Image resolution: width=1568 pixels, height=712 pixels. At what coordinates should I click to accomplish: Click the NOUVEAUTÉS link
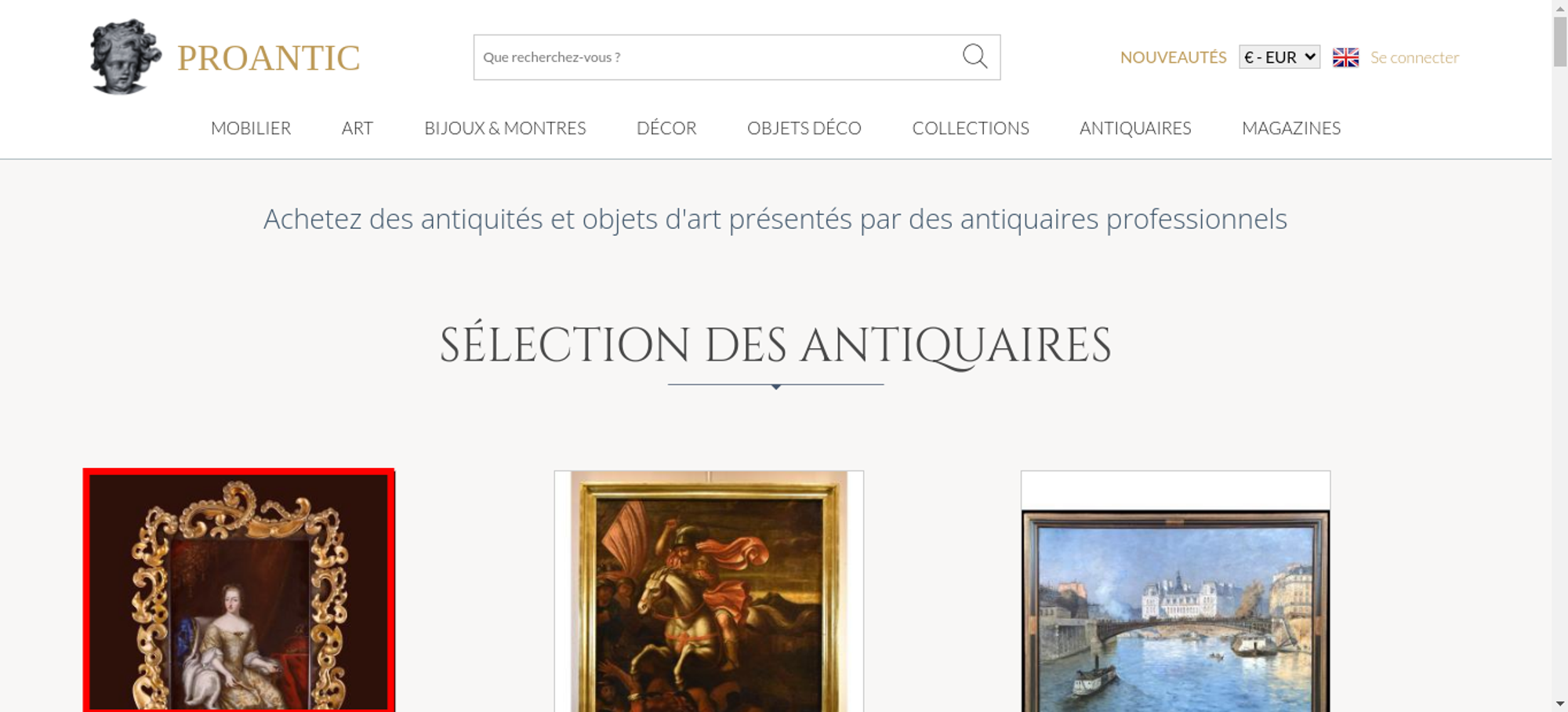pos(1173,57)
